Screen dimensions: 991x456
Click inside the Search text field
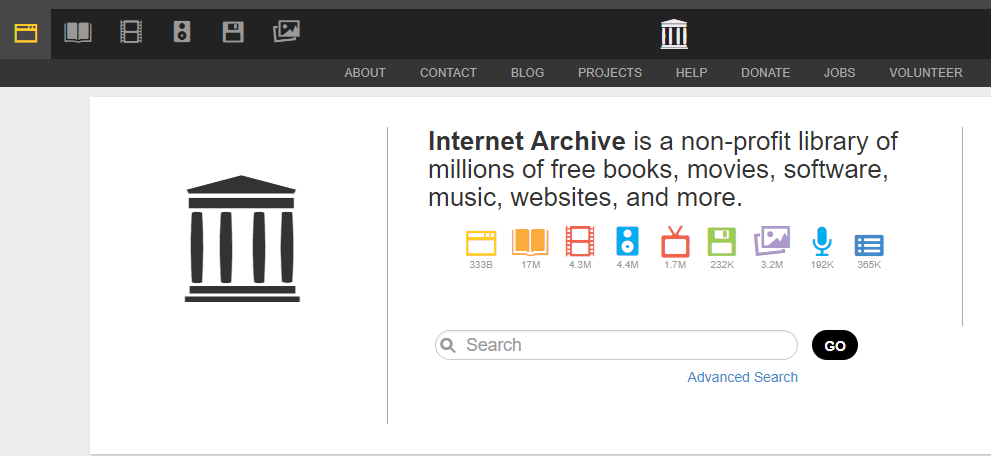(625, 345)
